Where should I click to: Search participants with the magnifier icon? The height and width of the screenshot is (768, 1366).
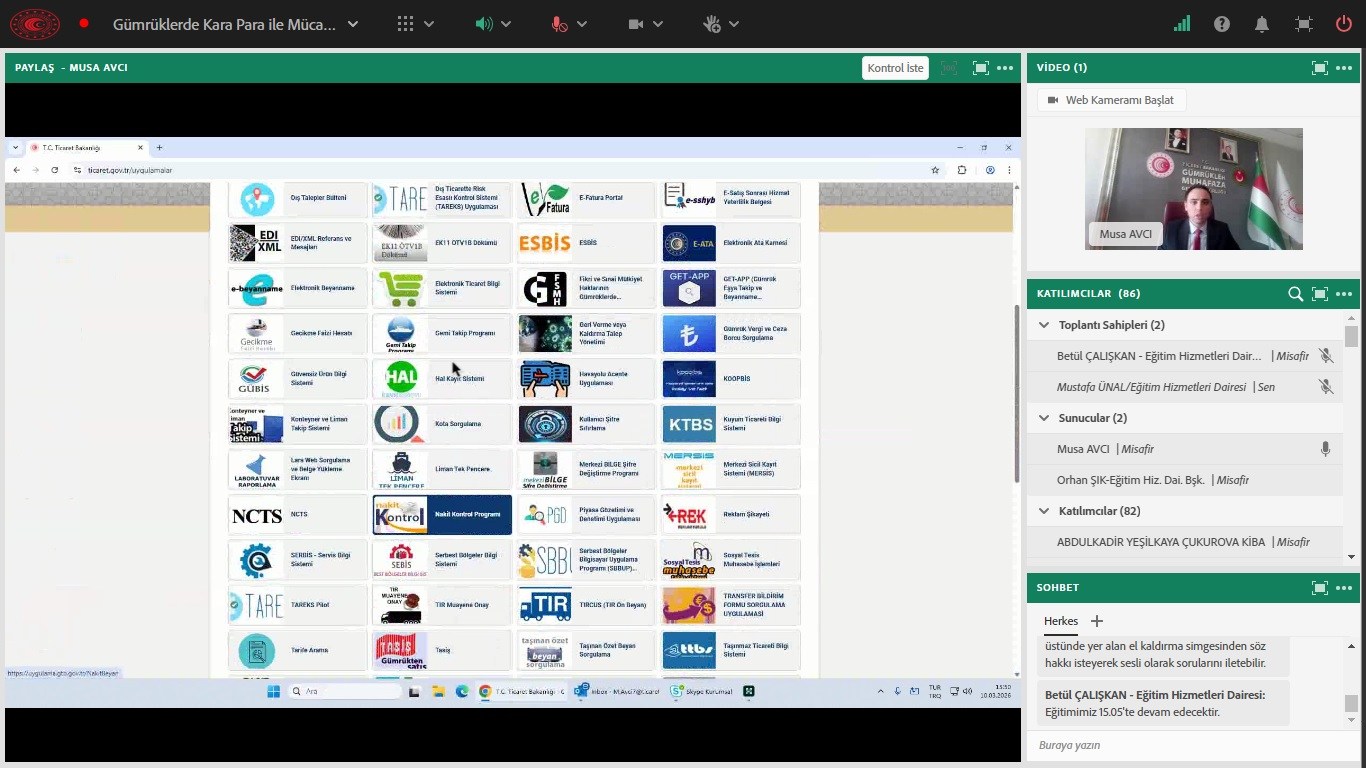click(1295, 294)
